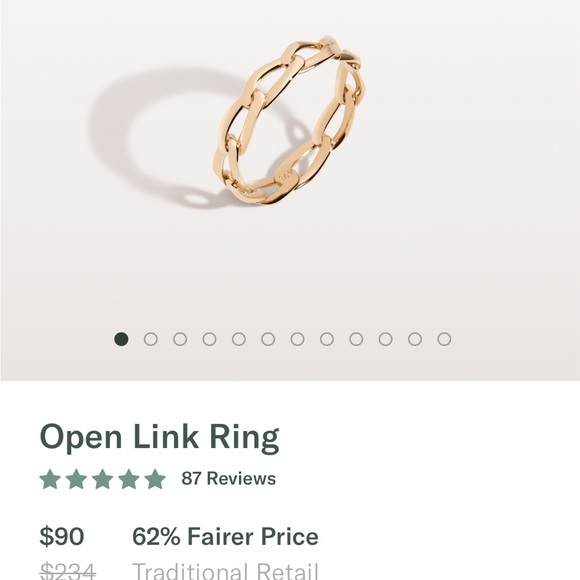Click the $90 price text

coord(62,536)
